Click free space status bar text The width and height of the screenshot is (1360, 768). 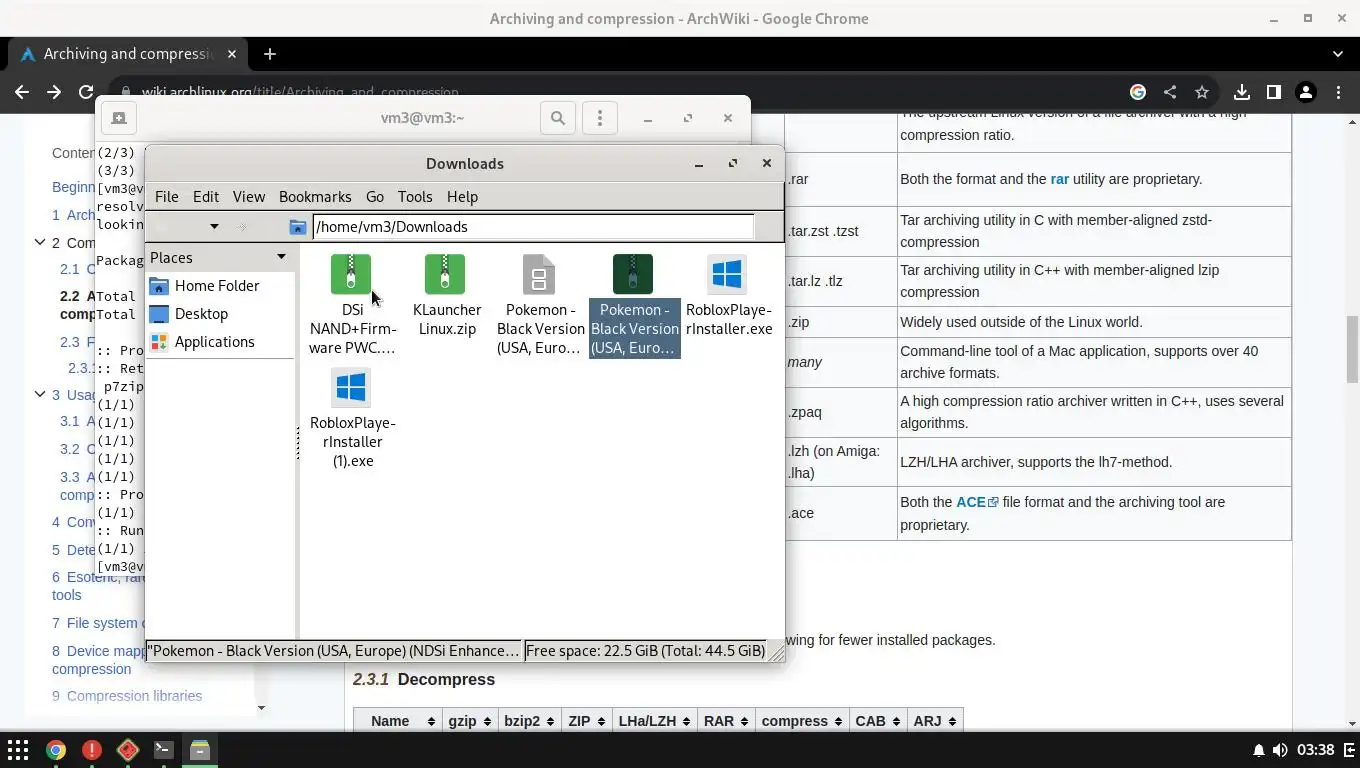(645, 651)
